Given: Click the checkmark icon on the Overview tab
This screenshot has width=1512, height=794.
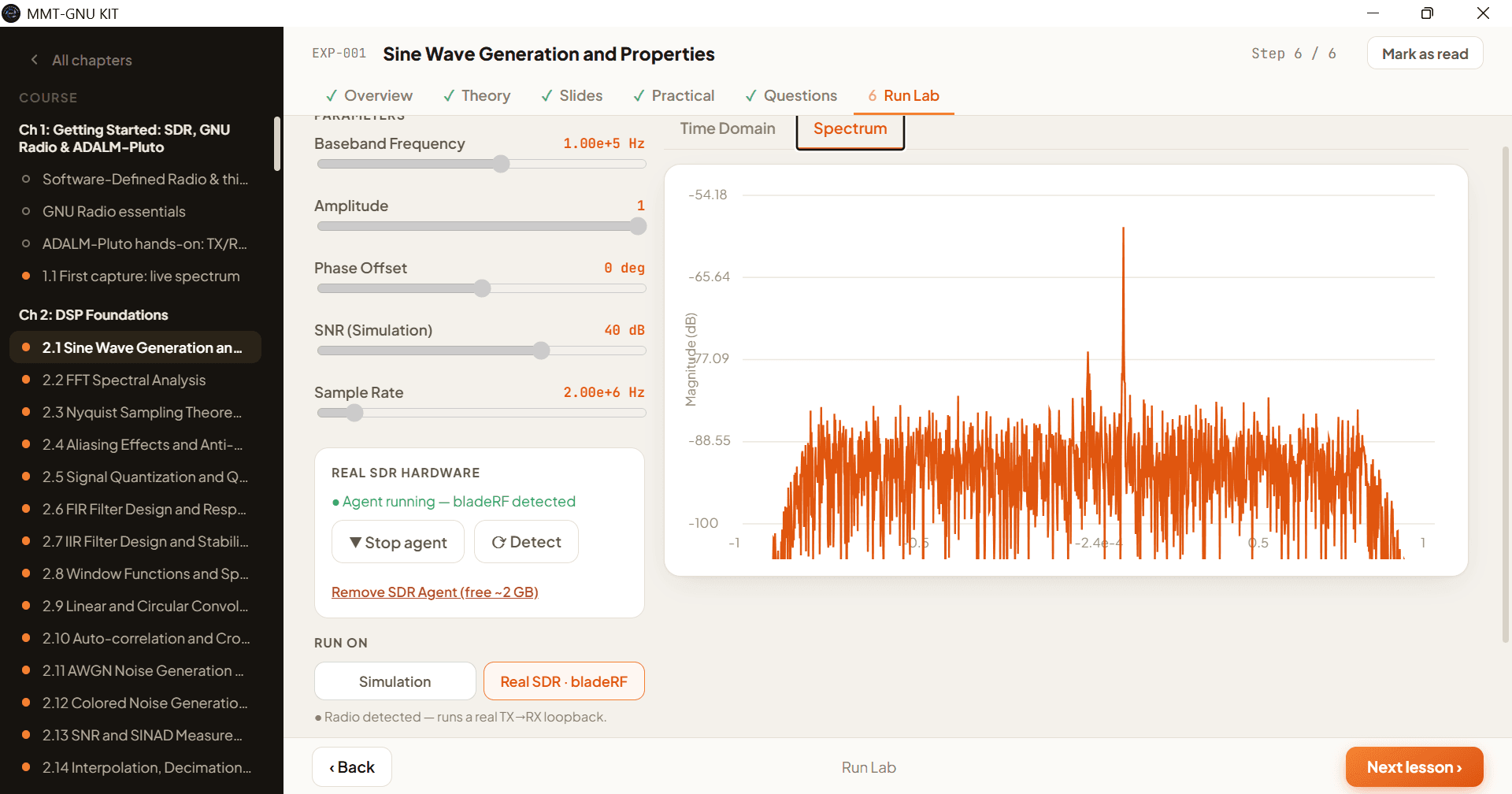Looking at the screenshot, I should pos(332,95).
